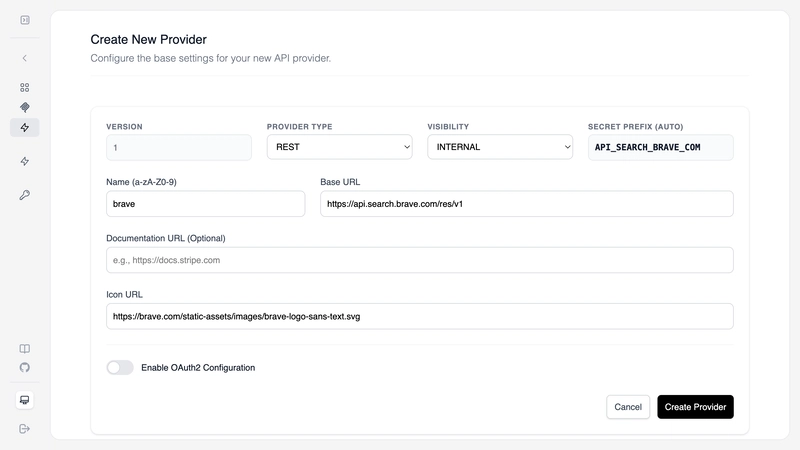Expand the Visibility dropdown showing INTERNAL
Screen dimensions: 800x450
click(499, 147)
